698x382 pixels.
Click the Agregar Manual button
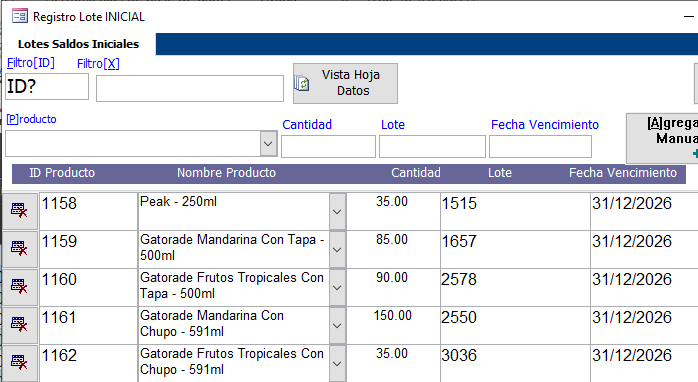click(x=662, y=138)
